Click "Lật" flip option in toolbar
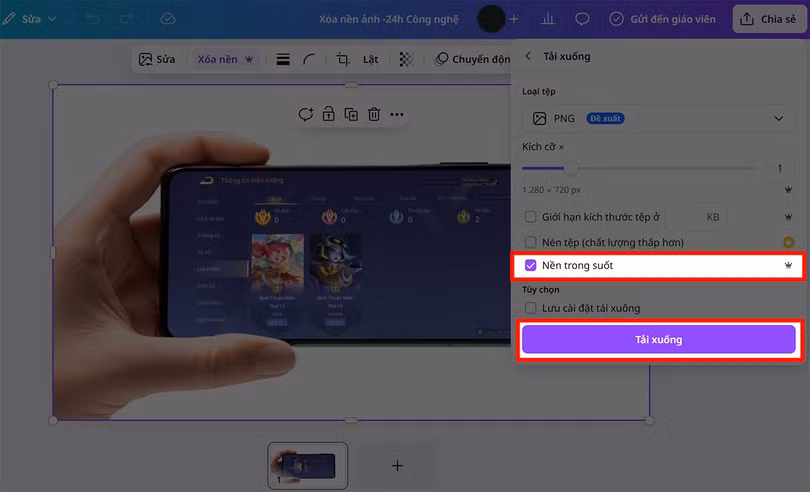This screenshot has width=810, height=492. pyautogui.click(x=370, y=60)
